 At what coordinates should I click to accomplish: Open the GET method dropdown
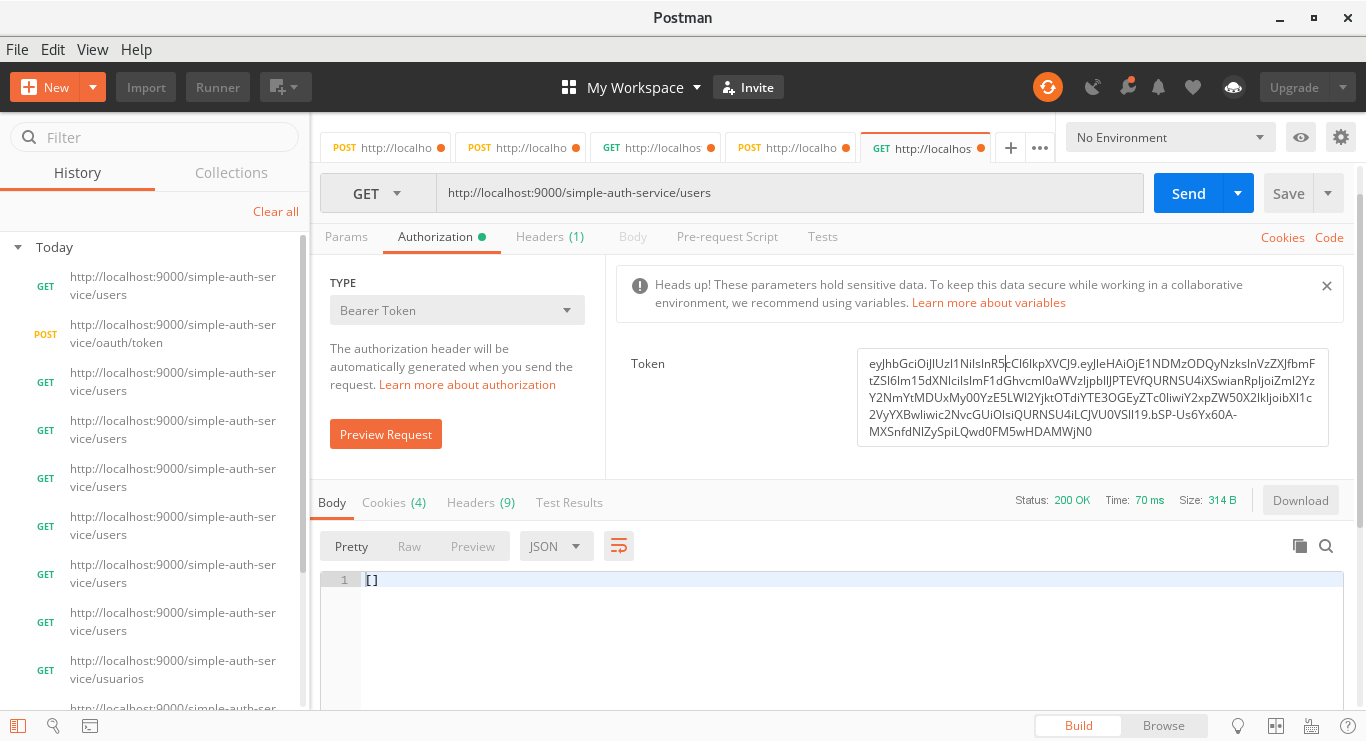[377, 193]
